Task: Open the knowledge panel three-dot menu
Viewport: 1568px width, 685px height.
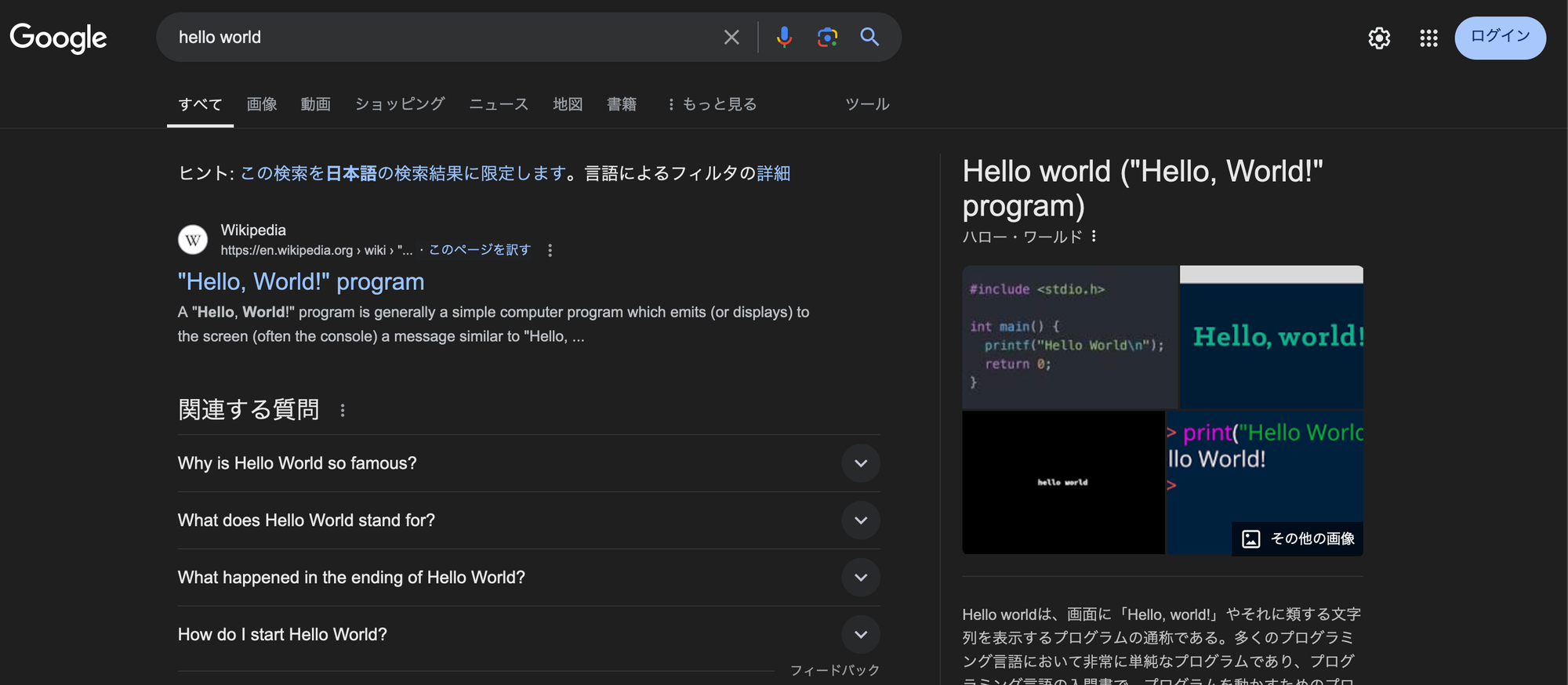Action: click(1094, 236)
